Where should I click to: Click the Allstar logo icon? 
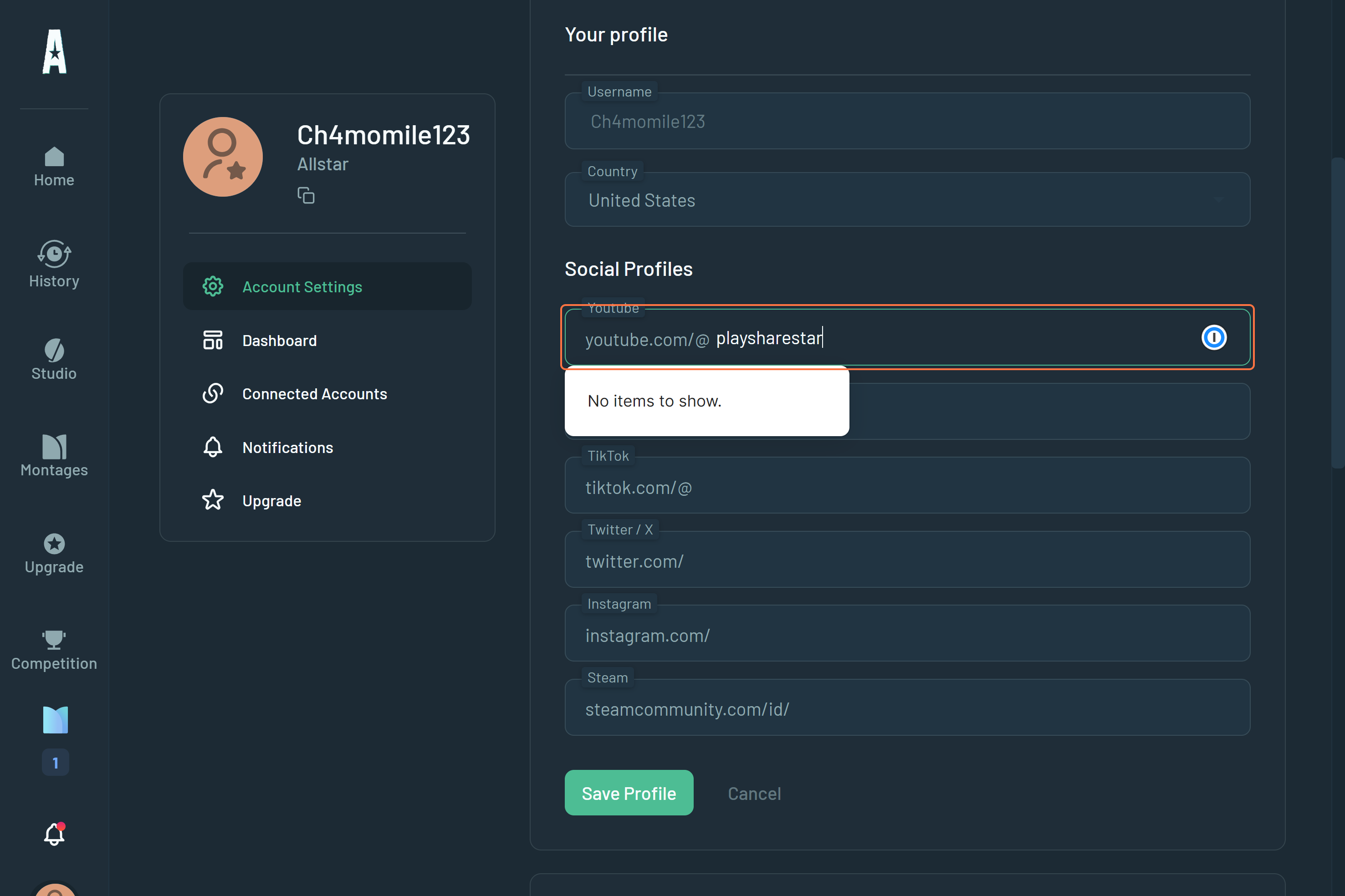tap(54, 52)
